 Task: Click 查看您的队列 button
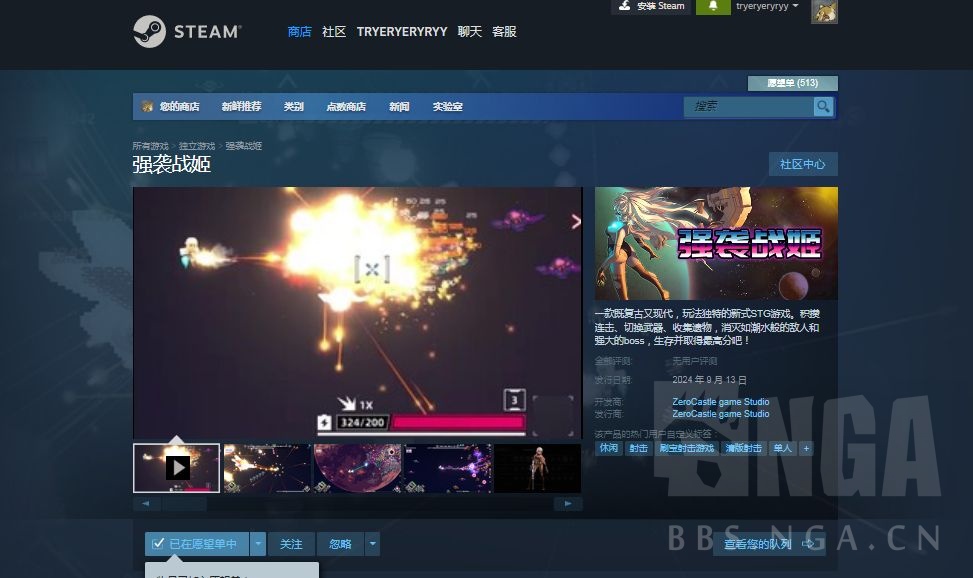[769, 544]
